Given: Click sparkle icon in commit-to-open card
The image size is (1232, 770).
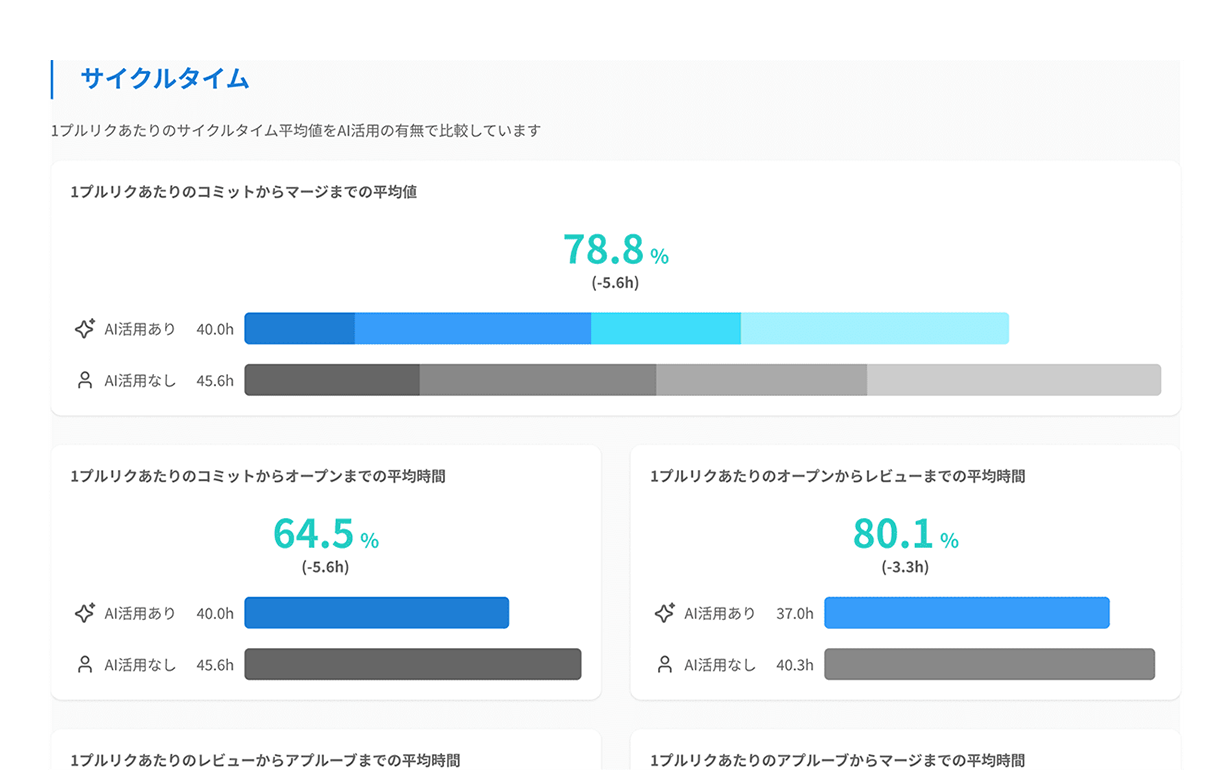Looking at the screenshot, I should pyautogui.click(x=85, y=613).
